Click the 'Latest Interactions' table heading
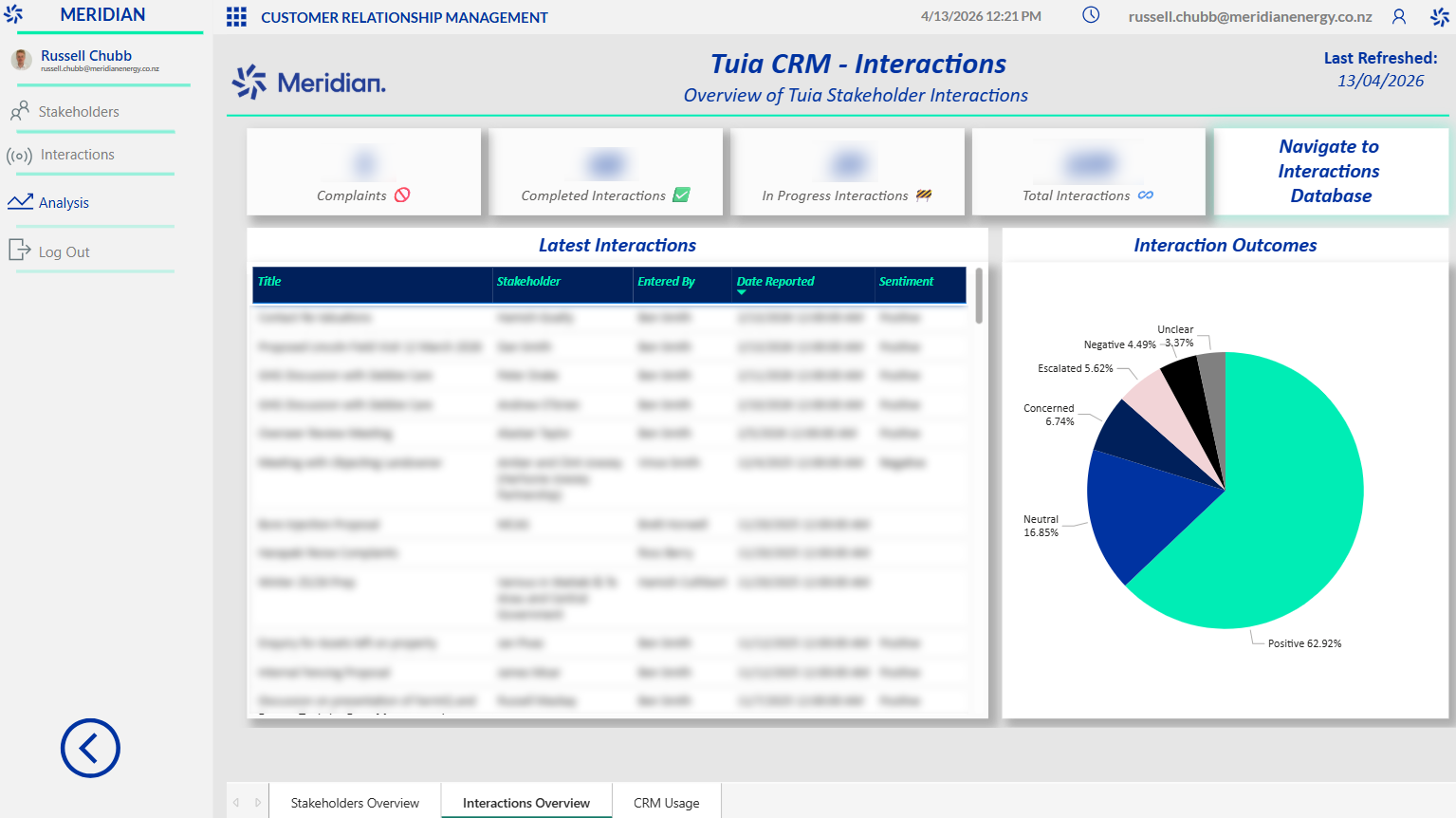Image resolution: width=1456 pixels, height=818 pixels. pos(617,245)
